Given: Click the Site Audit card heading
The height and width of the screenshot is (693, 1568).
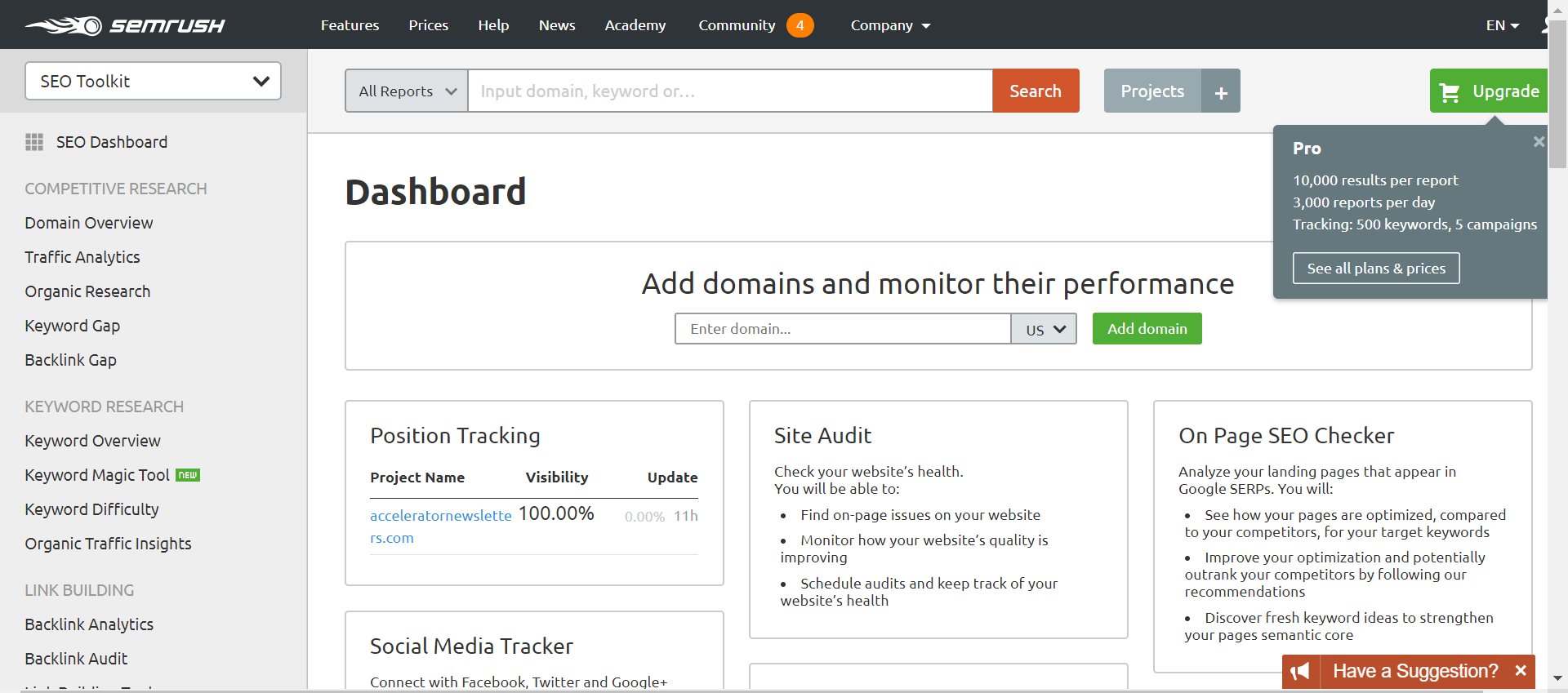Looking at the screenshot, I should tap(822, 436).
